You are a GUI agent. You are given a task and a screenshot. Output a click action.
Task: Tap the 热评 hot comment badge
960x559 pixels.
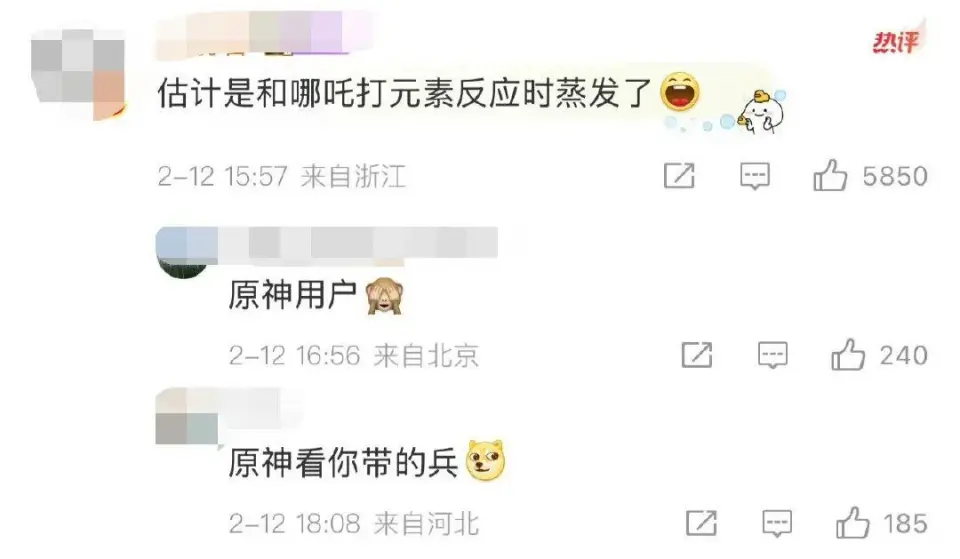(x=896, y=42)
